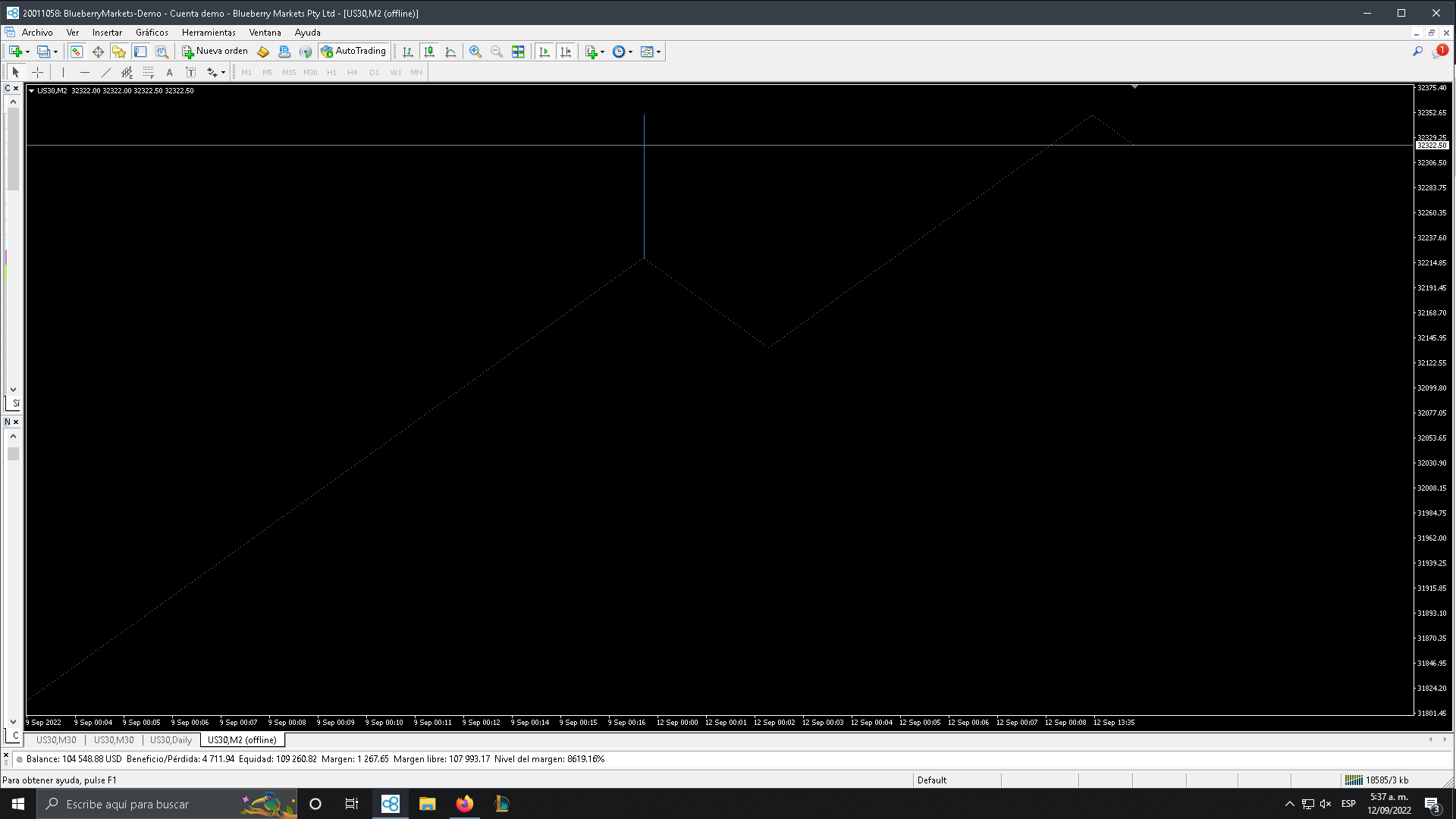Select the Fibonacci retracement tool

[149, 73]
